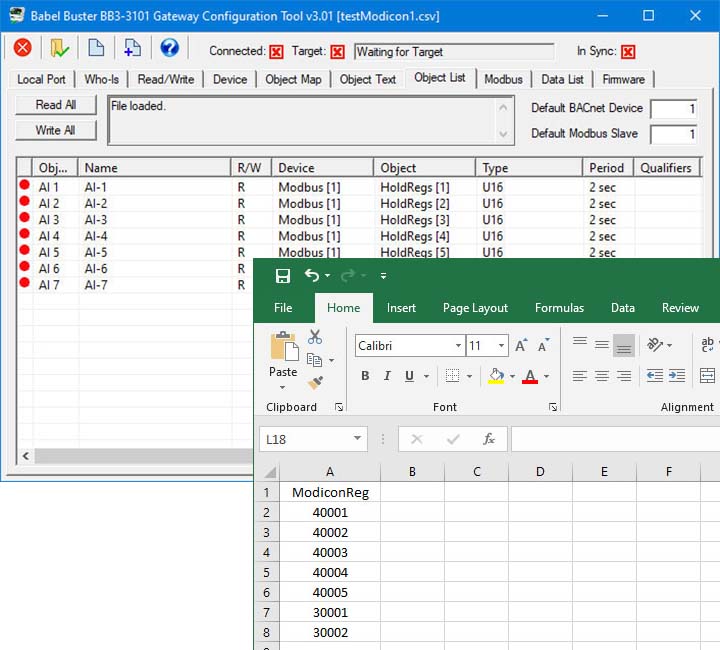Toggle Align Left in Excel ribbon
Viewport: 720px width, 650px height.
tap(579, 375)
